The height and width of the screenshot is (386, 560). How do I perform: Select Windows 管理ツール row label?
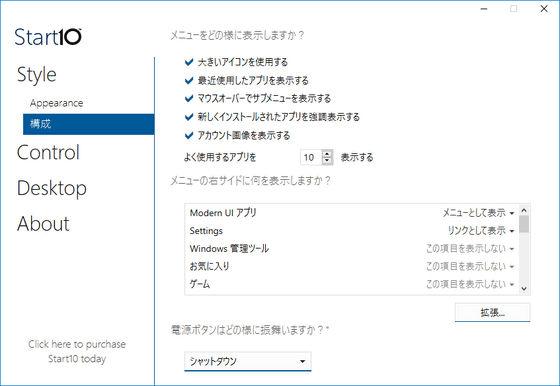point(229,249)
